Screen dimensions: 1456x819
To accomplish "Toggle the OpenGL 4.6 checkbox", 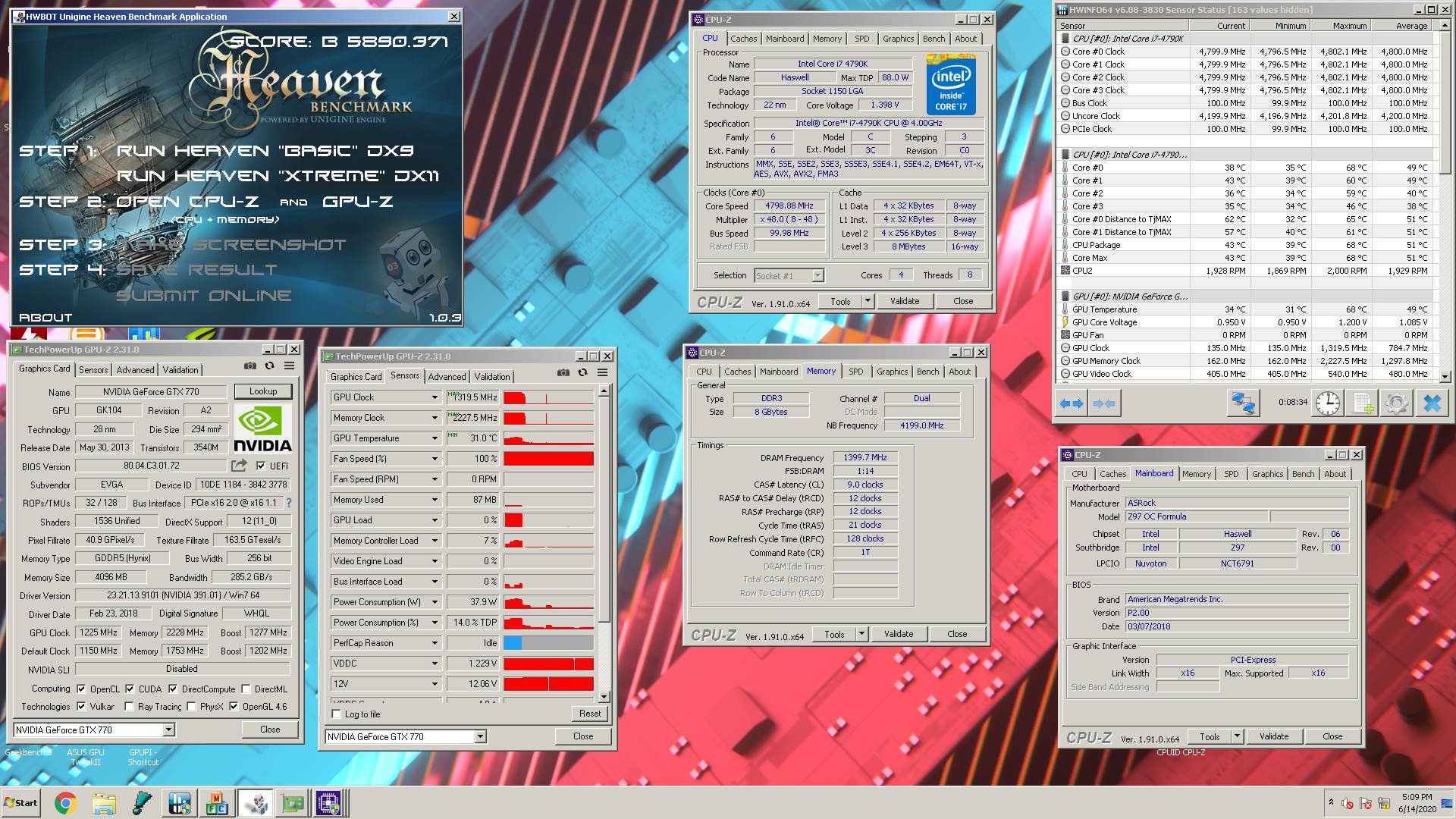I will tap(234, 706).
